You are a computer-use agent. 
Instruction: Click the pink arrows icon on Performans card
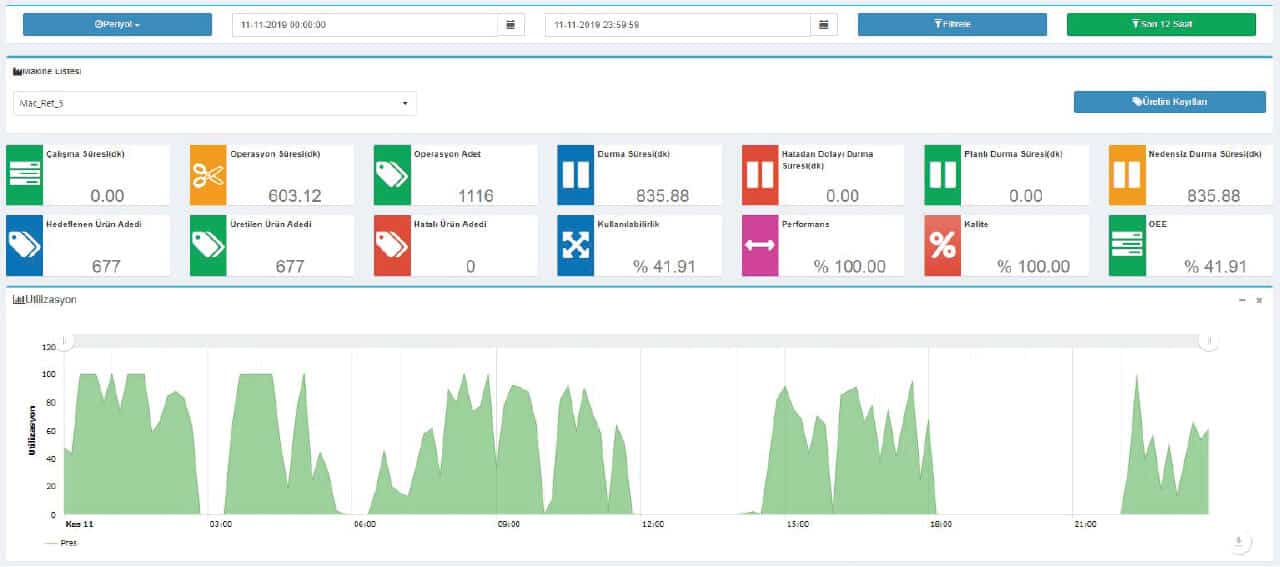pos(760,246)
